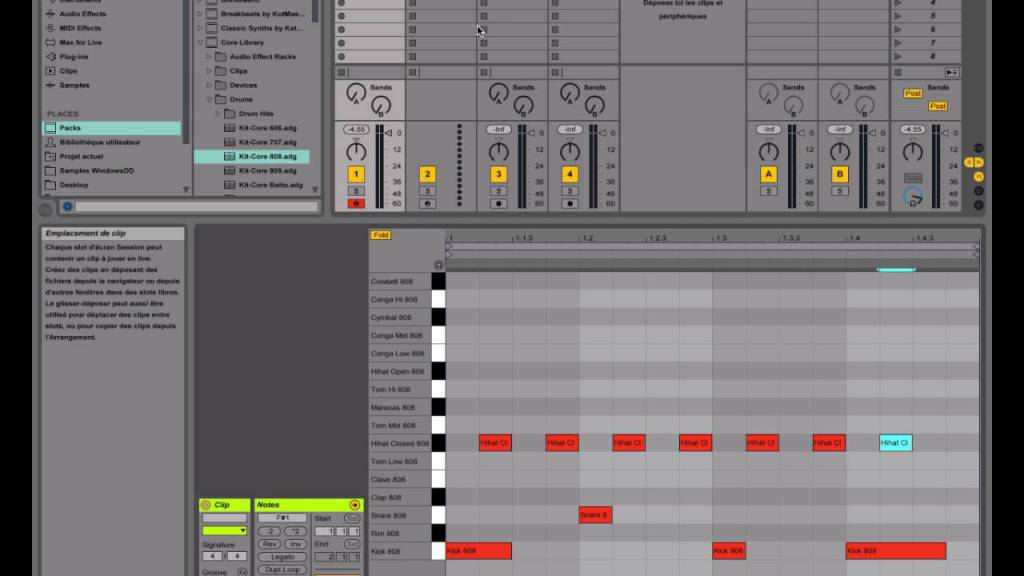The width and height of the screenshot is (1024, 576).
Task: Click the Back to Arrangement master button
Action: (x=952, y=72)
